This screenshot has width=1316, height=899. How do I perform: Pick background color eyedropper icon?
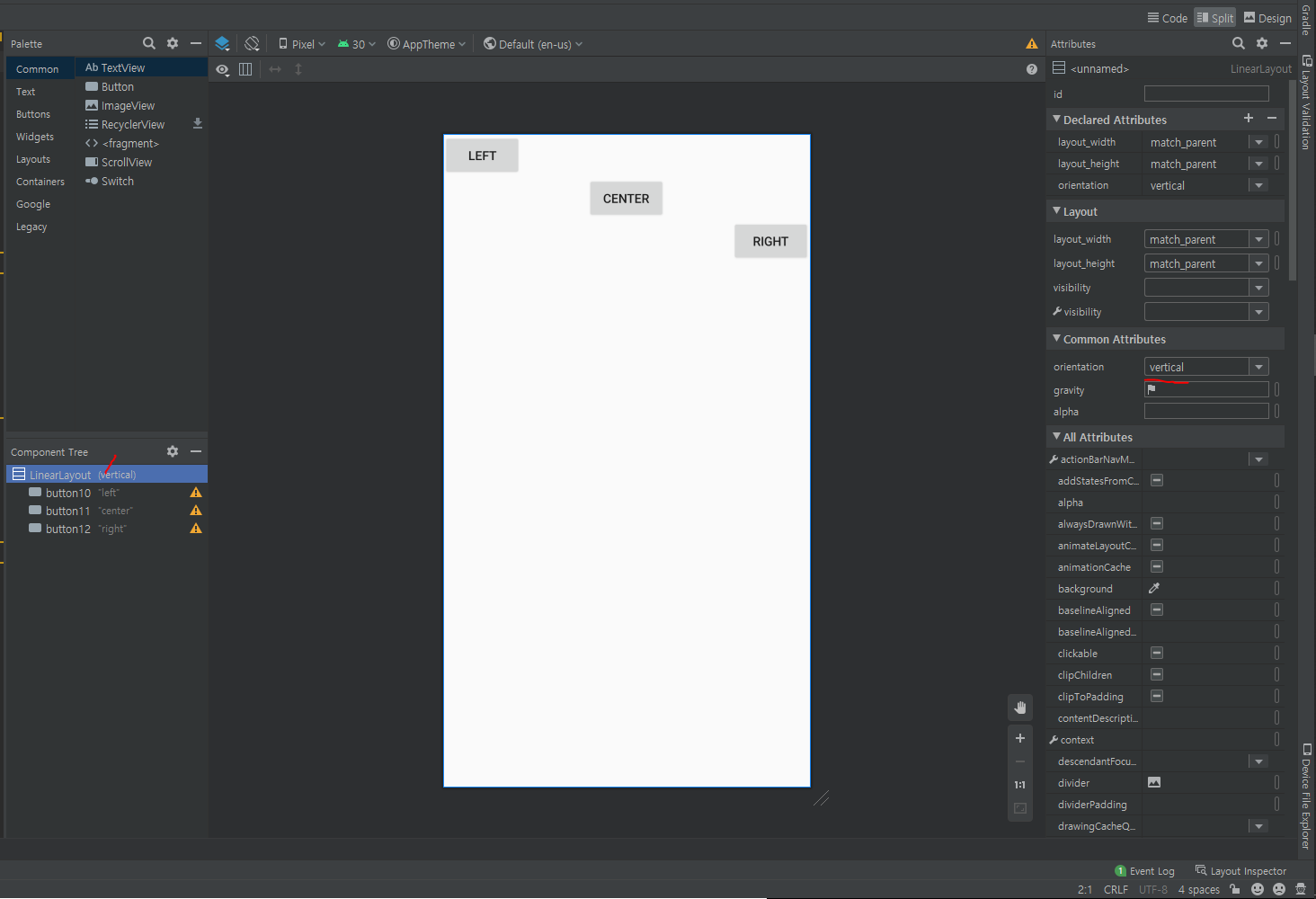[1154, 588]
